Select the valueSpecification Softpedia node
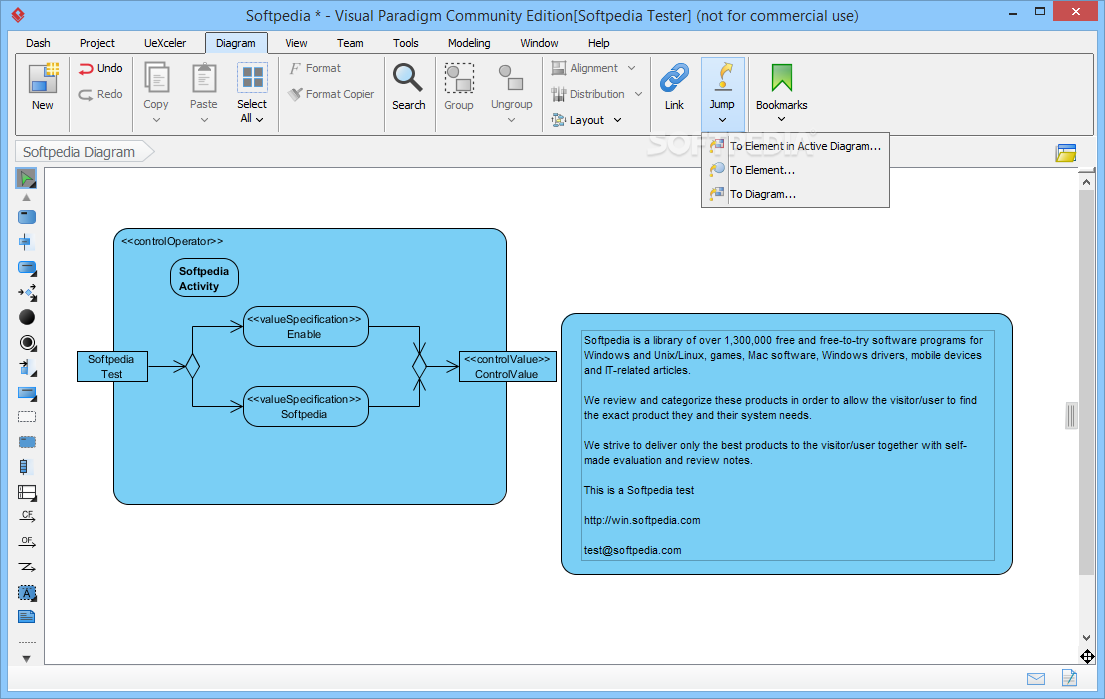Image resolution: width=1105 pixels, height=699 pixels. 306,407
